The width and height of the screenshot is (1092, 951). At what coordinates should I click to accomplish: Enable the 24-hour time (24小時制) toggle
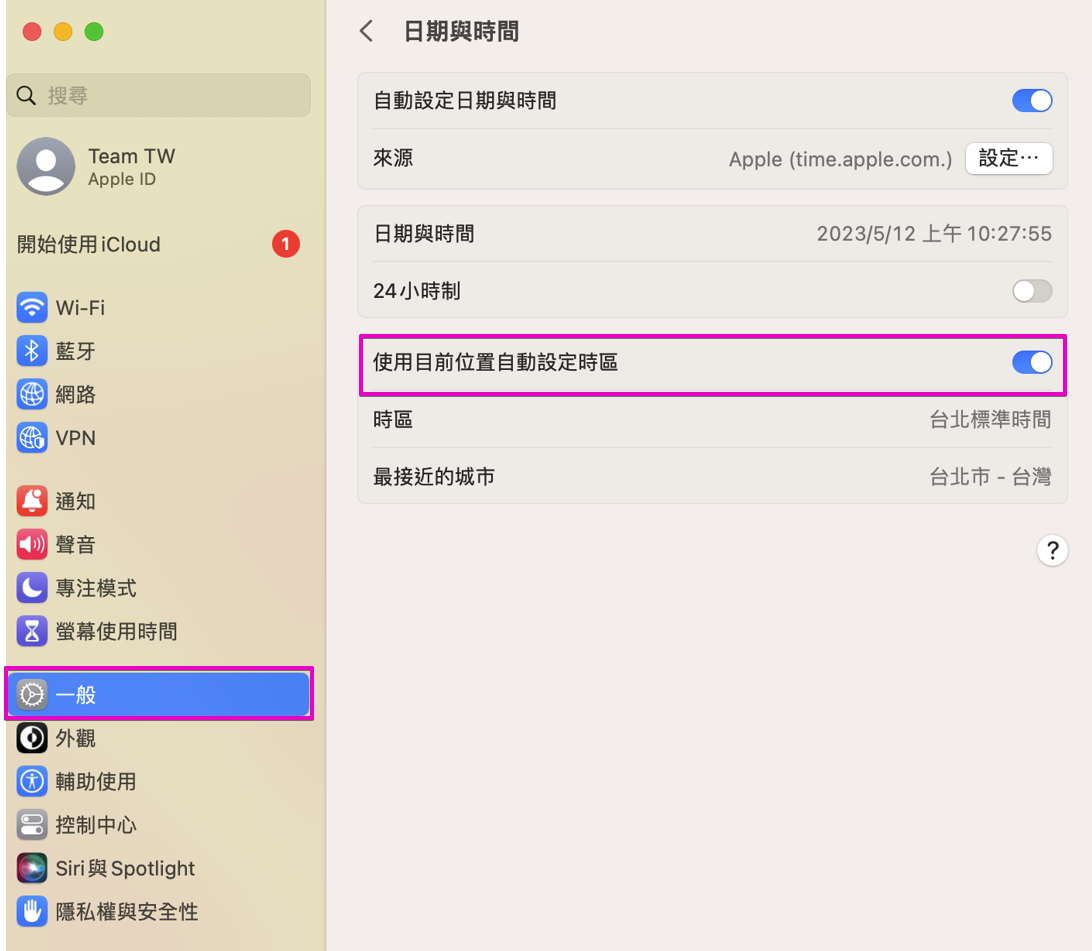1032,291
